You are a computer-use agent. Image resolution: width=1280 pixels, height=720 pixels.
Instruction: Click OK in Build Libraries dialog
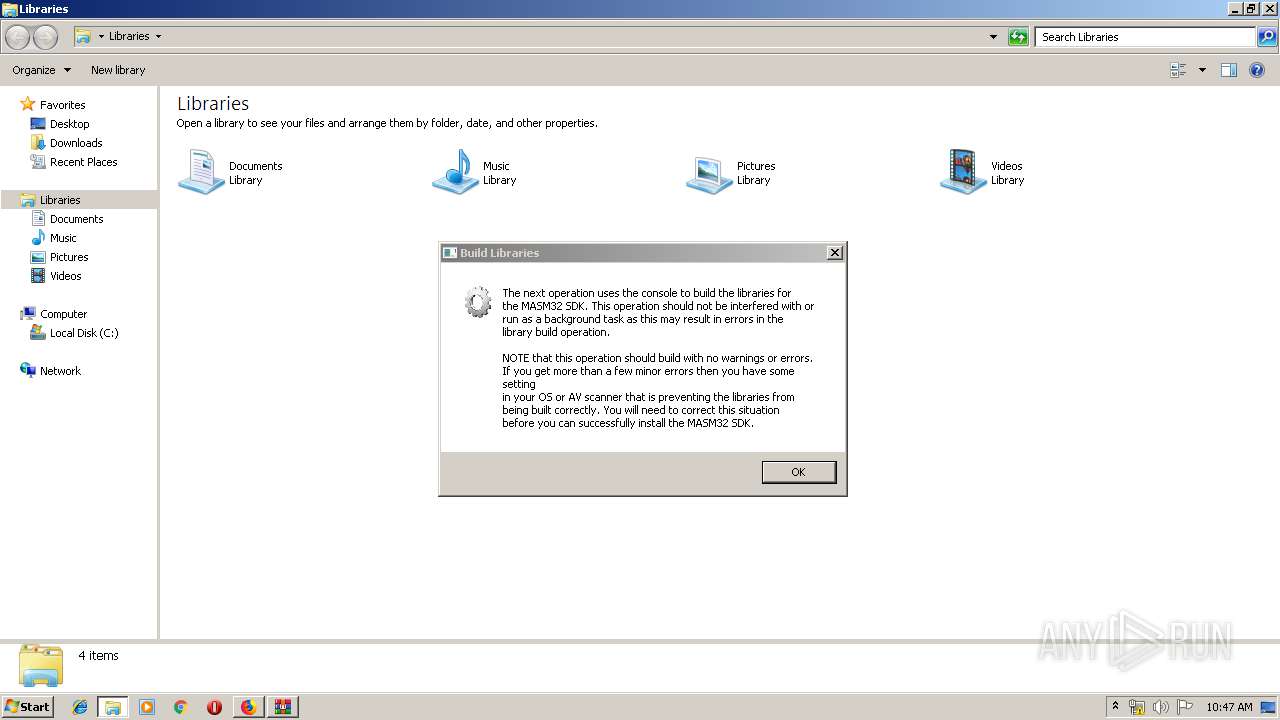(x=798, y=472)
